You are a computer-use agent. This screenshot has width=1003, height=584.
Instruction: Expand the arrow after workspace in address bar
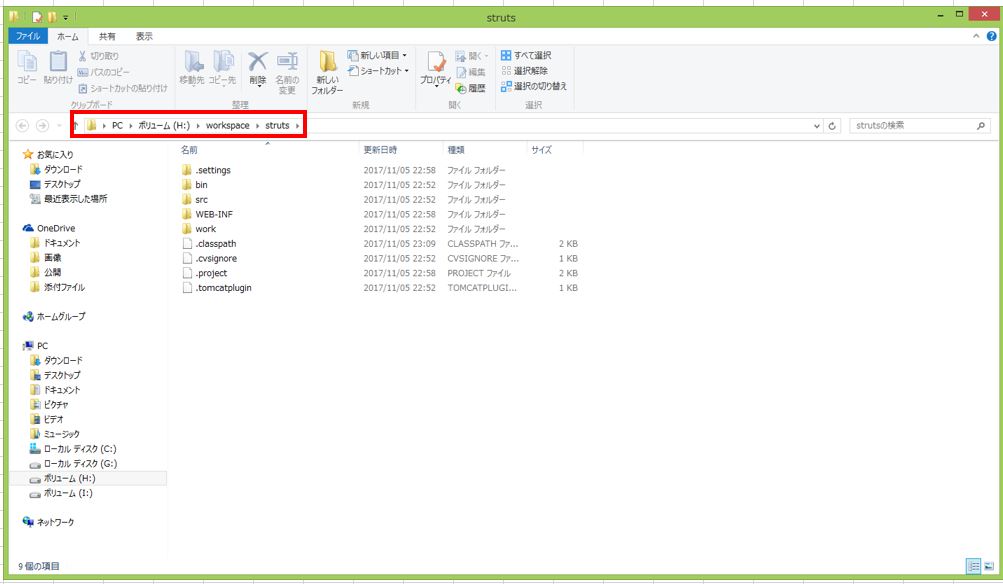click(258, 126)
